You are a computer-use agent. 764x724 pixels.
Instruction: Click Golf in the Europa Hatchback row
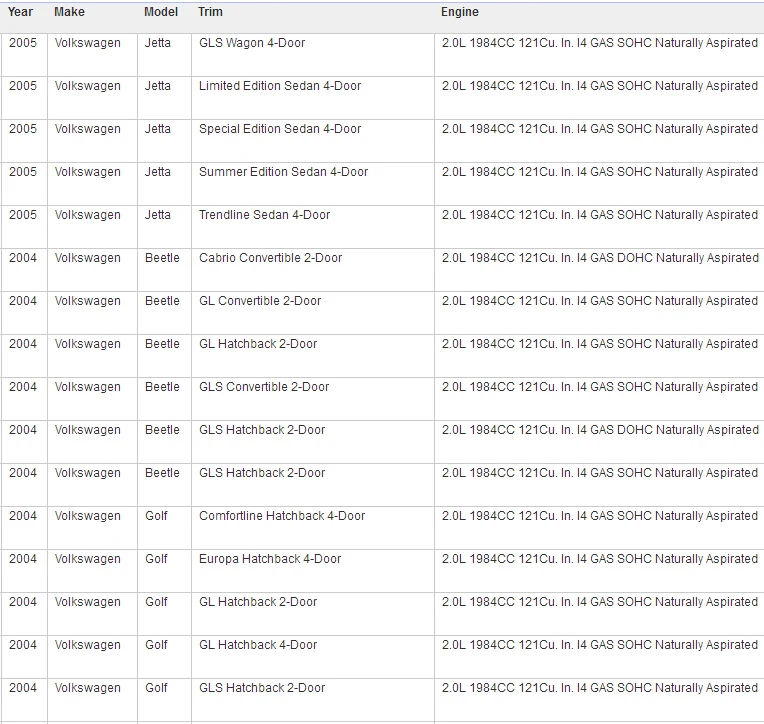(x=156, y=559)
